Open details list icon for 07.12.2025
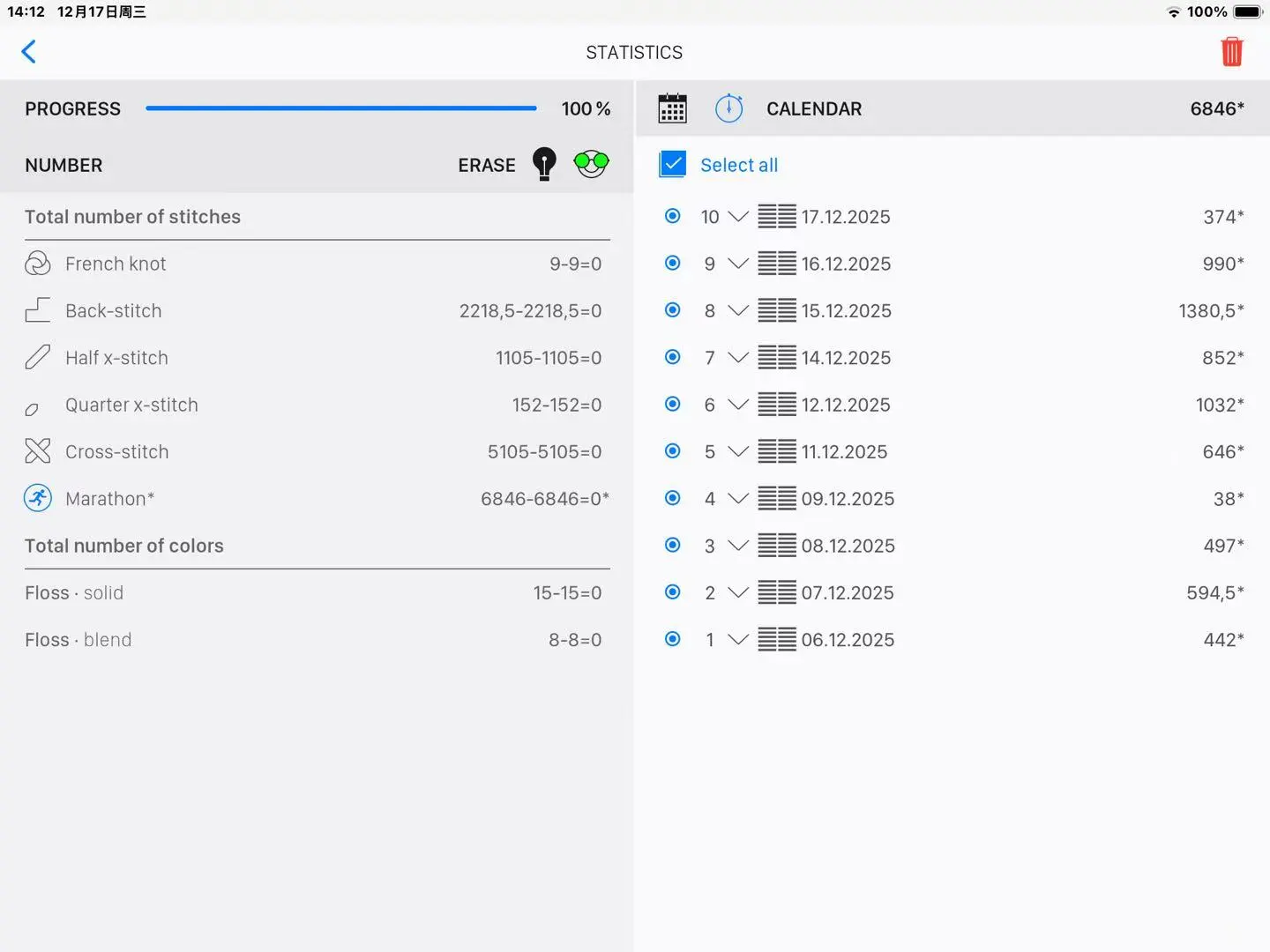This screenshot has width=1270, height=952. [x=777, y=592]
